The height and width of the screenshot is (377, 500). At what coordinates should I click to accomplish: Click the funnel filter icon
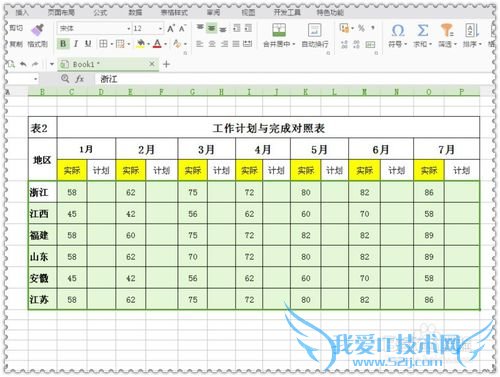coord(447,30)
